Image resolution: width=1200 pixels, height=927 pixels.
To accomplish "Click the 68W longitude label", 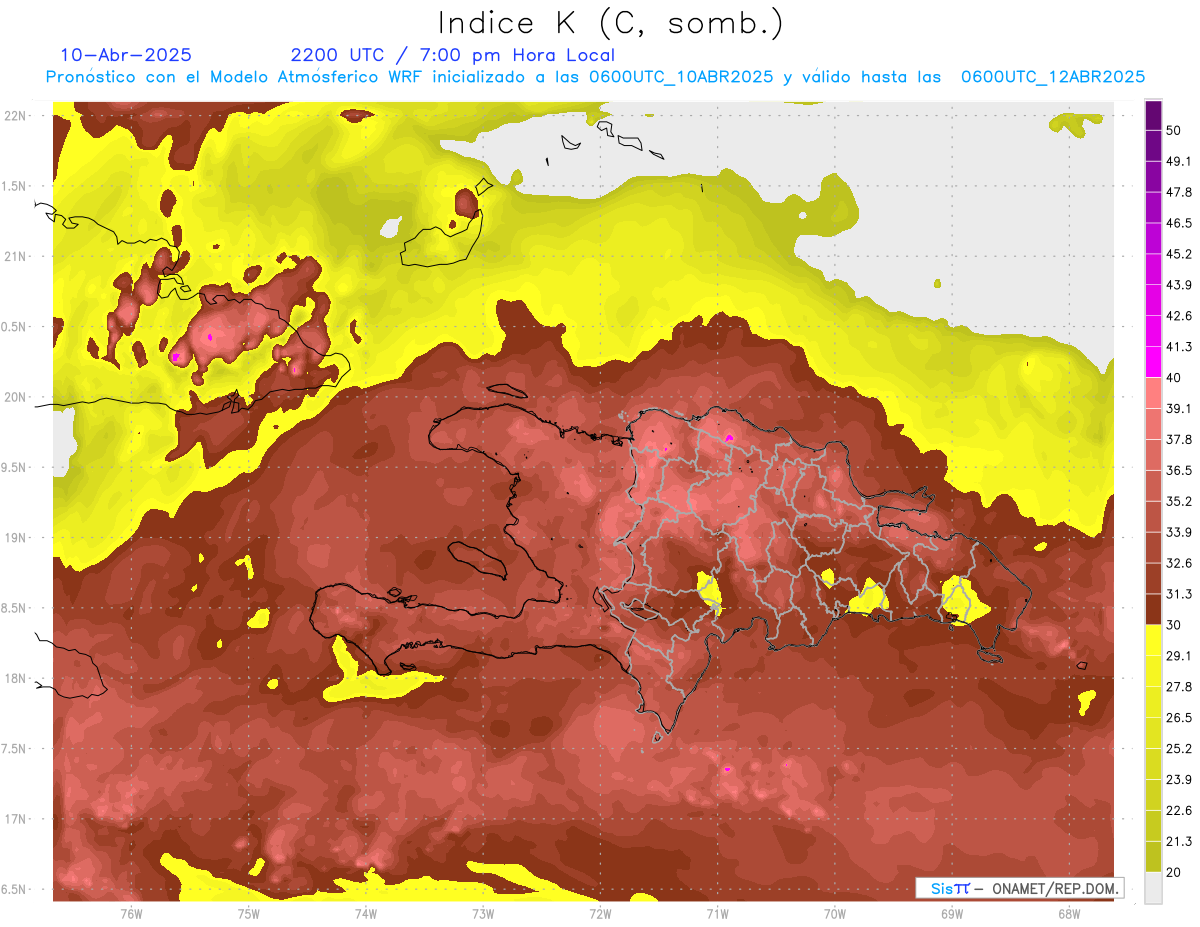I will [x=1069, y=913].
